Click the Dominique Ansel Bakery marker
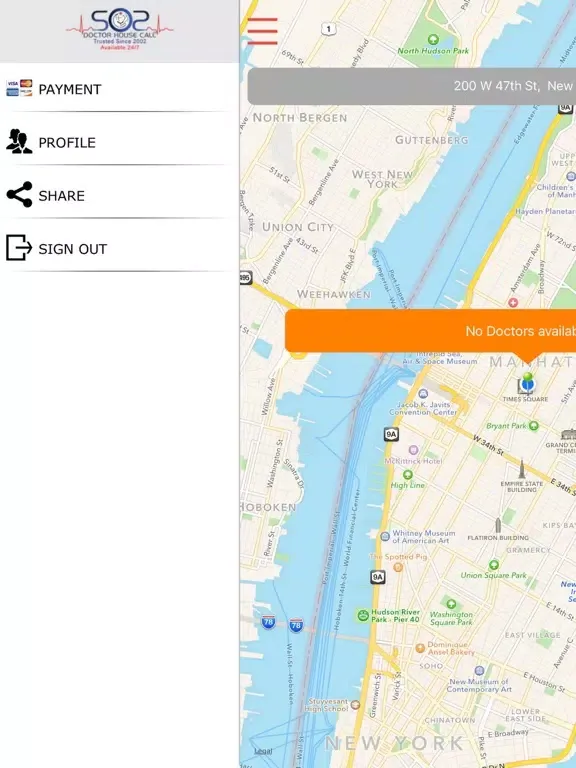This screenshot has height=768, width=576. pos(420,648)
